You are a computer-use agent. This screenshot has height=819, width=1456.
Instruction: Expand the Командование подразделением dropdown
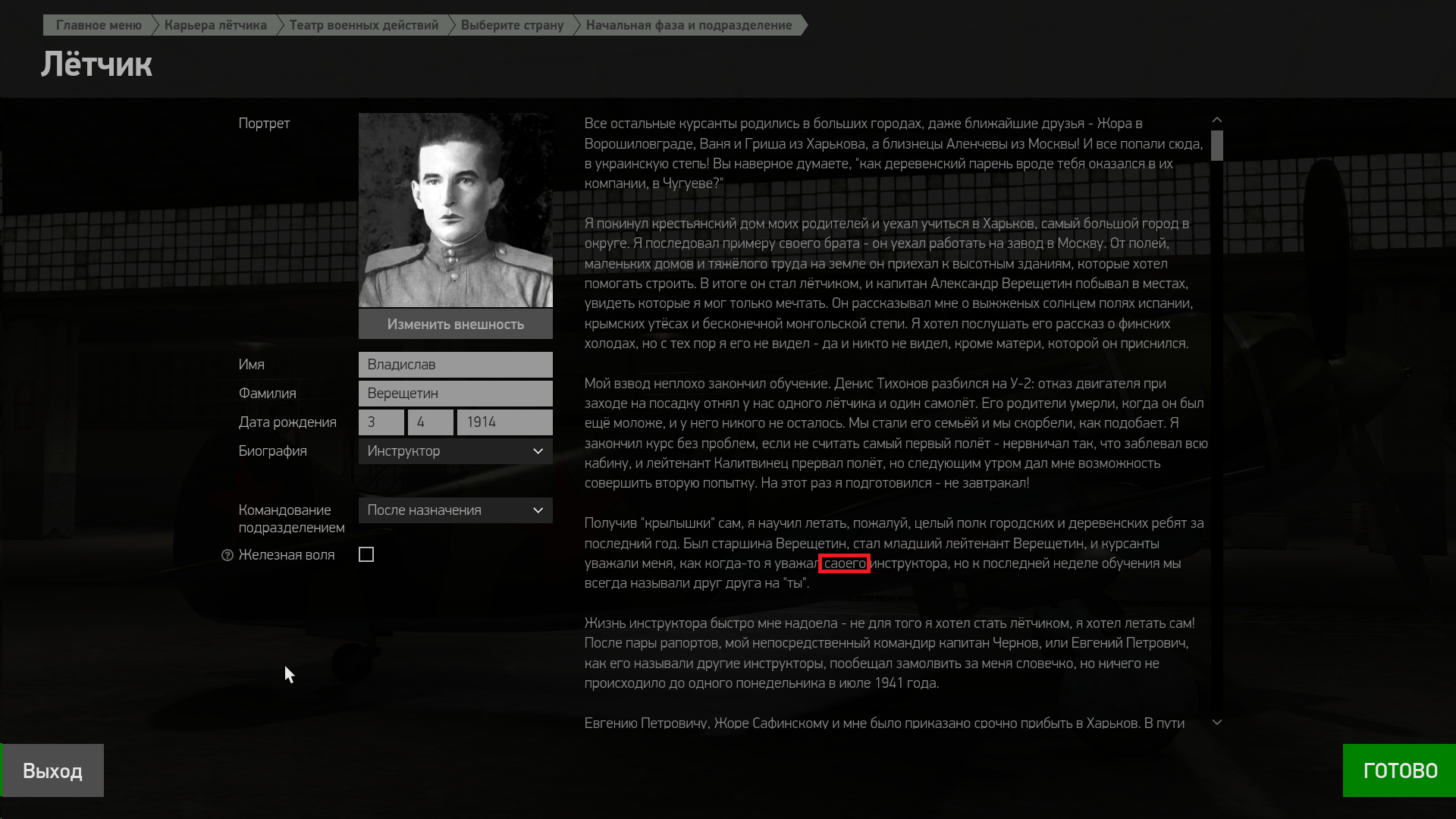pyautogui.click(x=455, y=510)
